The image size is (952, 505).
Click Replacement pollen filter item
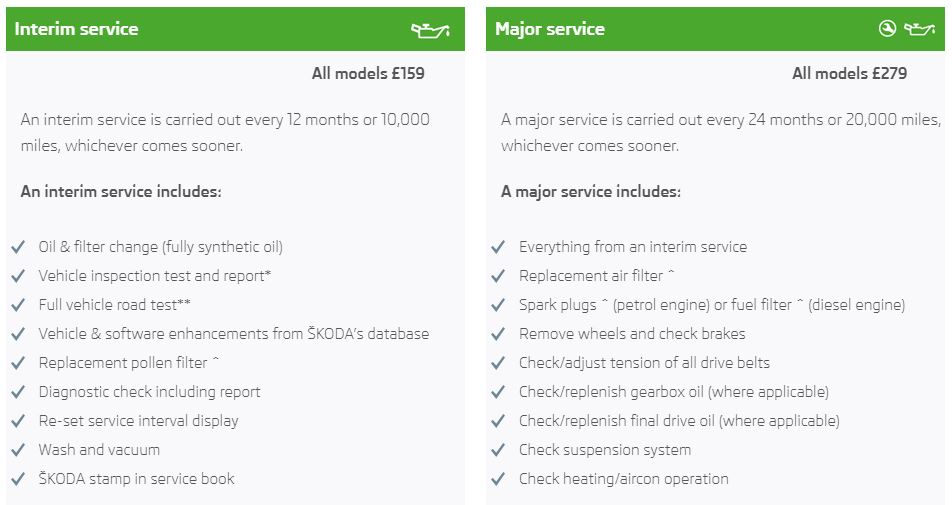click(x=129, y=363)
